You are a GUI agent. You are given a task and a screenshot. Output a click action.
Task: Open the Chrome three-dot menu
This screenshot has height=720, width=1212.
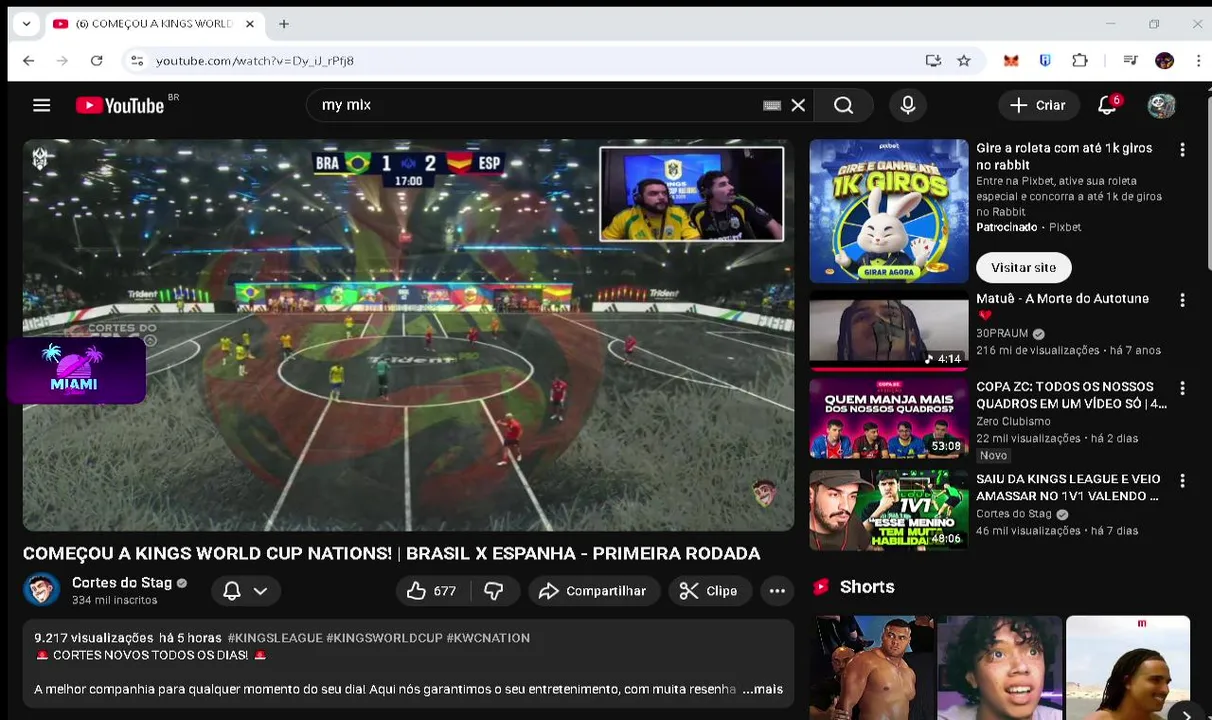pos(1198,61)
